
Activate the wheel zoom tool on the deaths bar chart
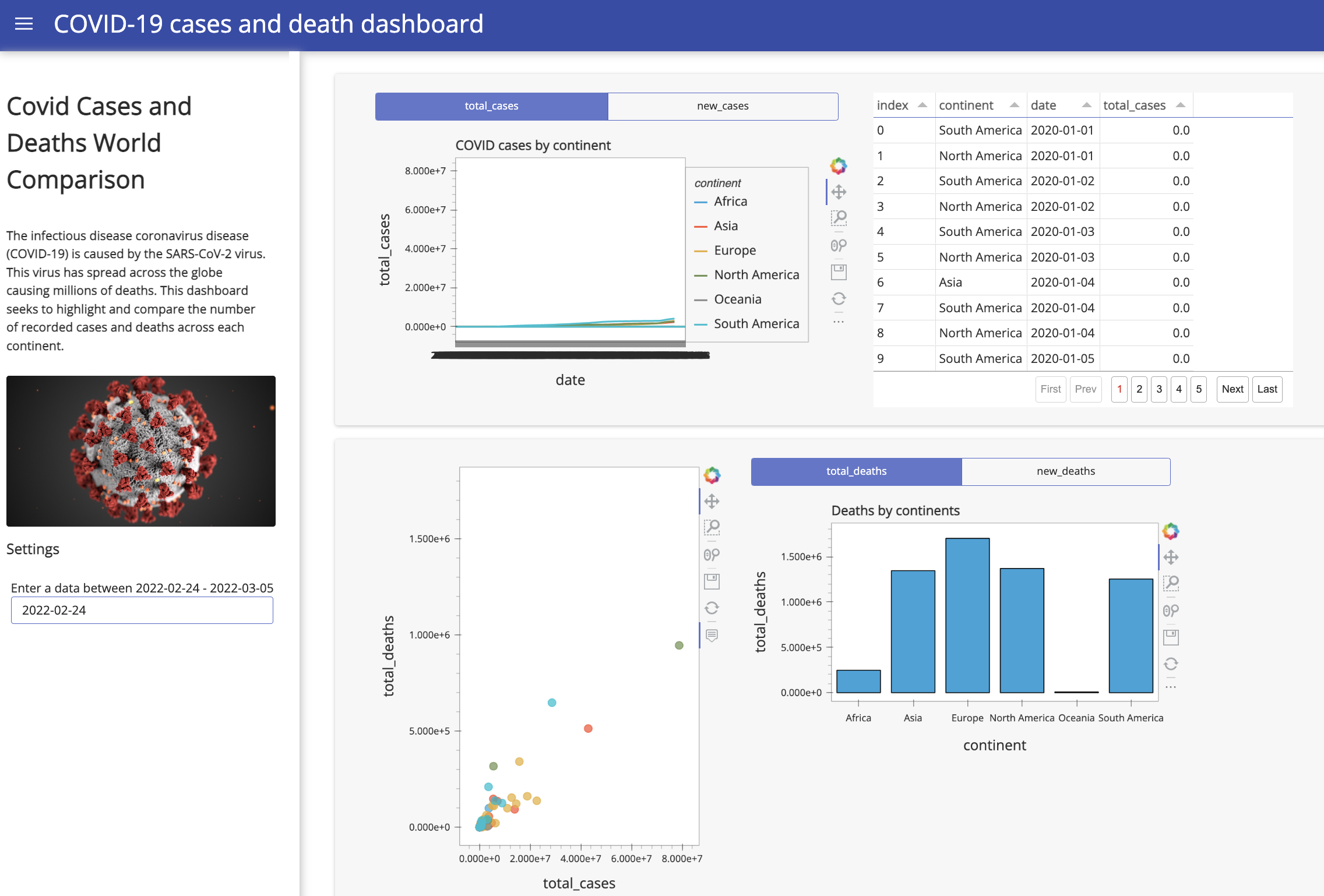click(x=1171, y=611)
